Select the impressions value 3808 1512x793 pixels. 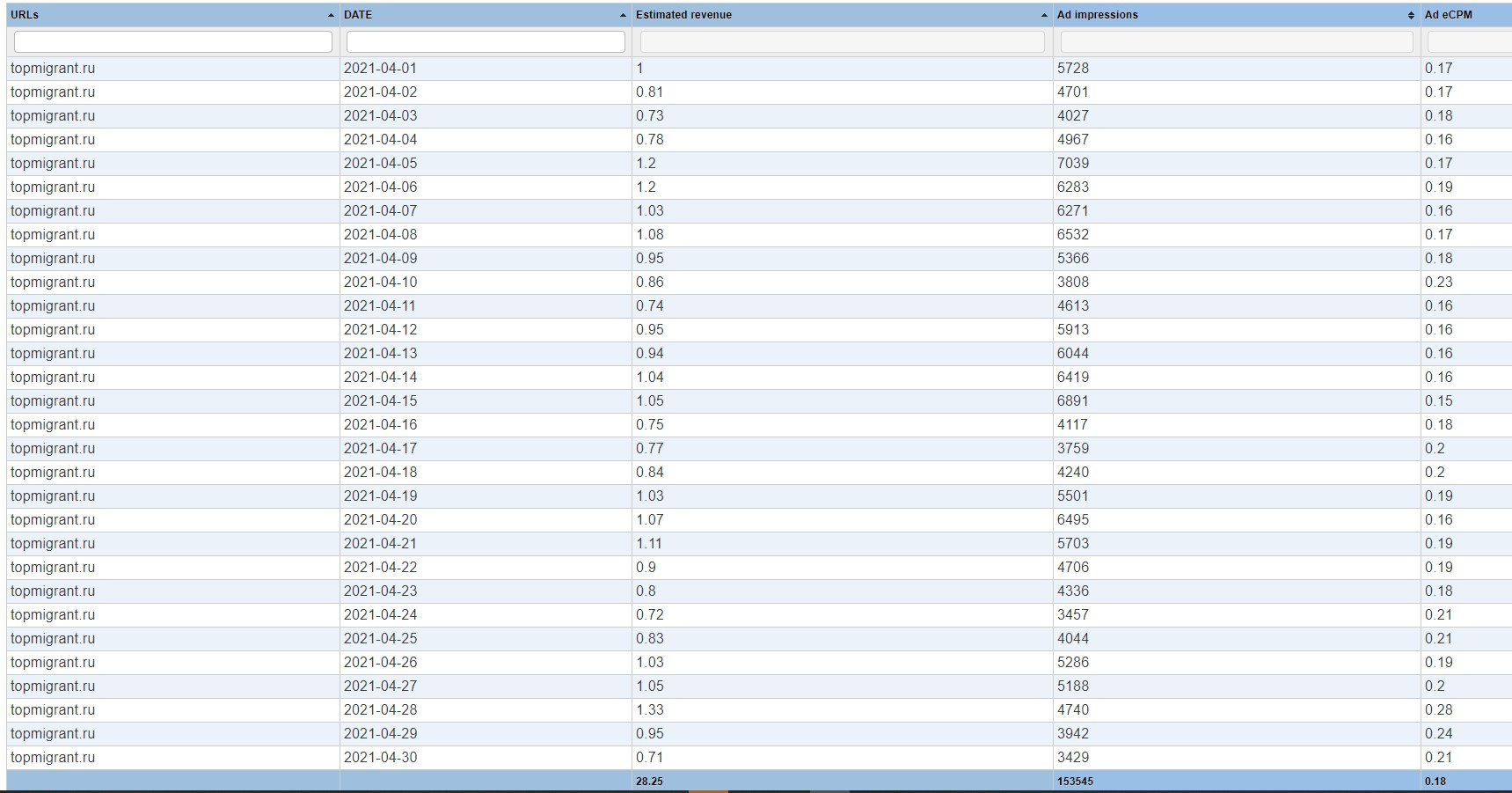click(x=1073, y=283)
